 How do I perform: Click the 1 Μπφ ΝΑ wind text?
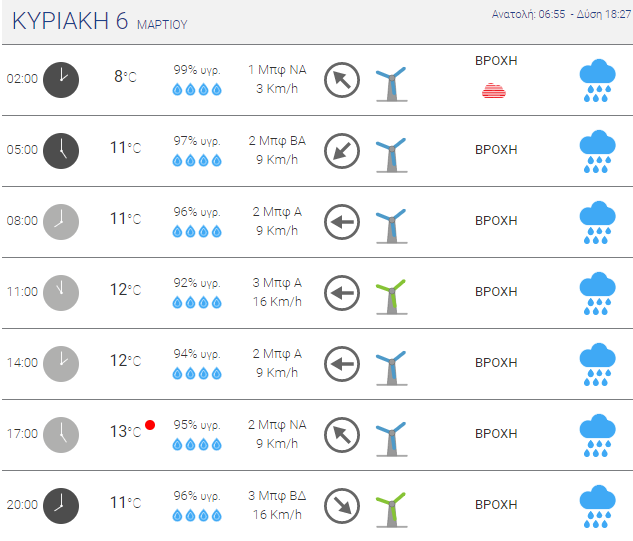tap(277, 70)
